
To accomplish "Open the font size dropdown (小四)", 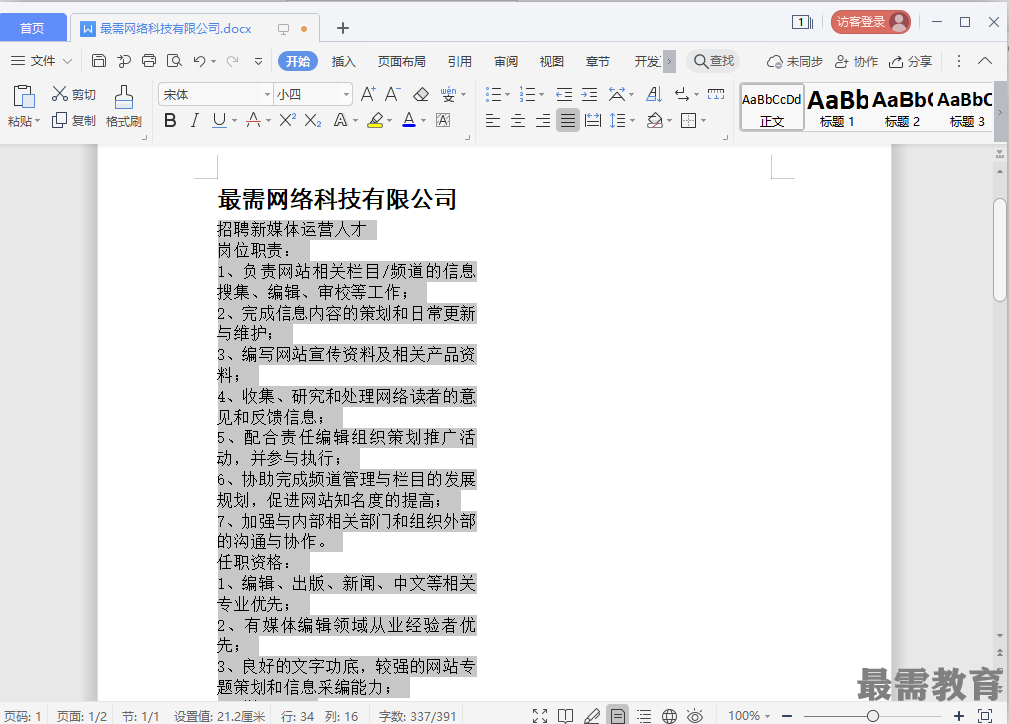I will point(346,95).
